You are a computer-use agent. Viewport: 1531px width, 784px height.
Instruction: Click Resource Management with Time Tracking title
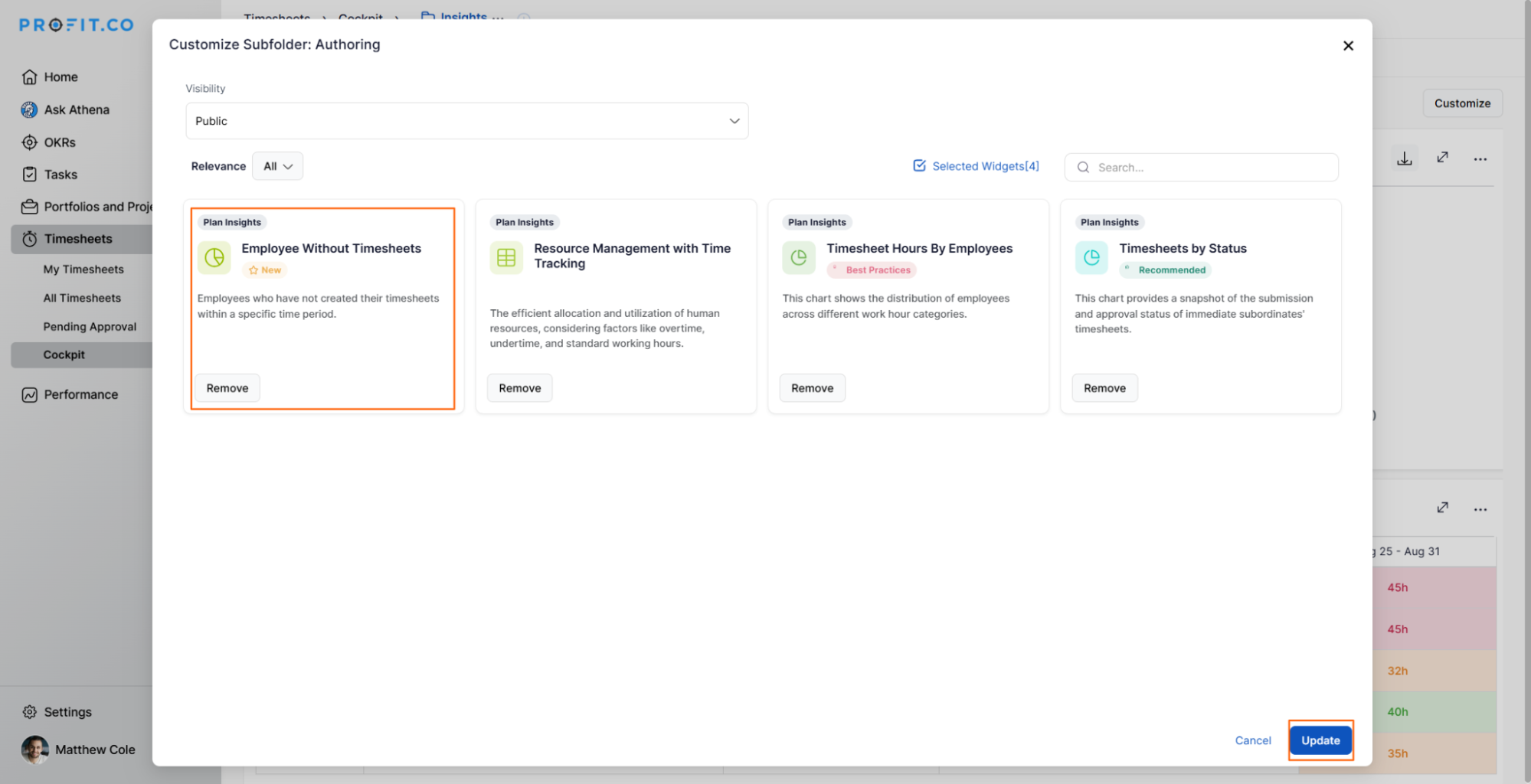[633, 256]
